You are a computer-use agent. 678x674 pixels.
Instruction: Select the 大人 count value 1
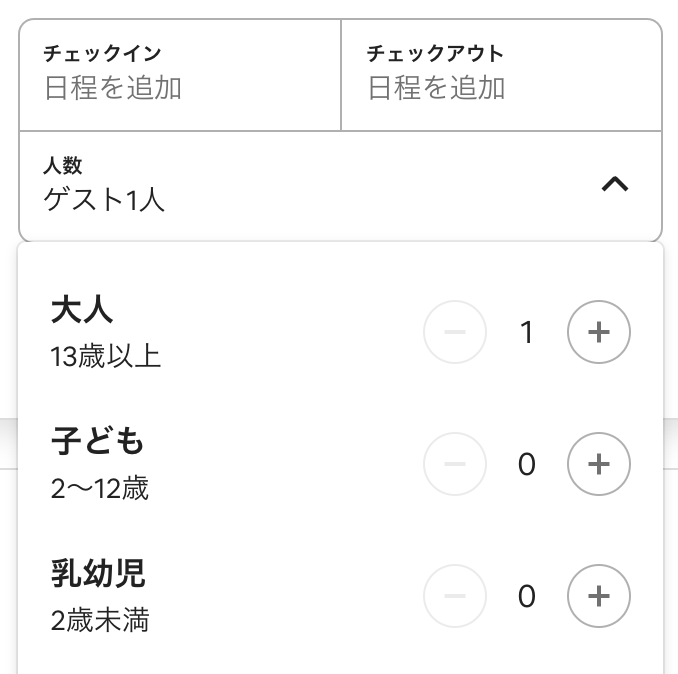coord(527,332)
